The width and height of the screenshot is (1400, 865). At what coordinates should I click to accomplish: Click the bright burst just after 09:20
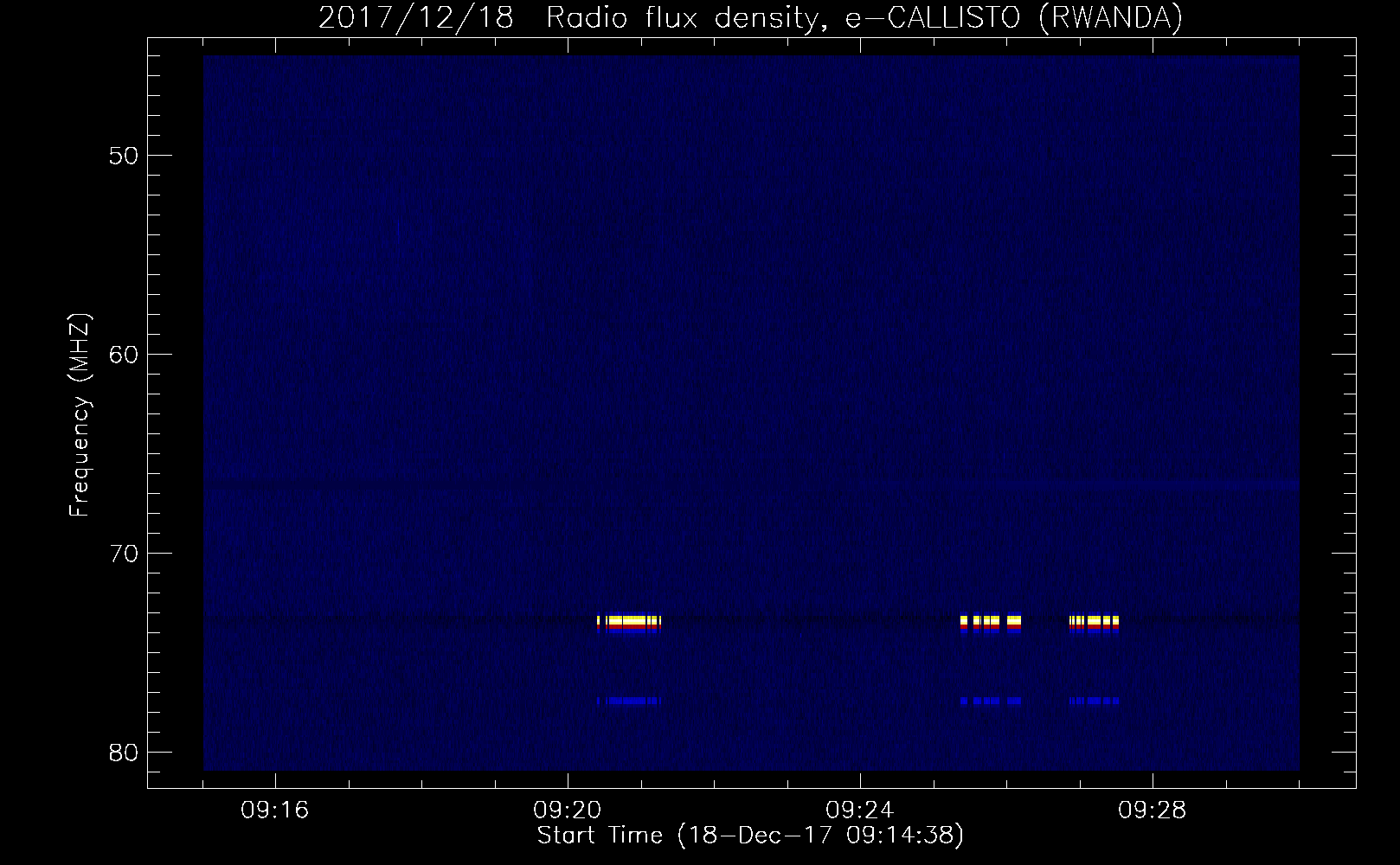pos(629,624)
